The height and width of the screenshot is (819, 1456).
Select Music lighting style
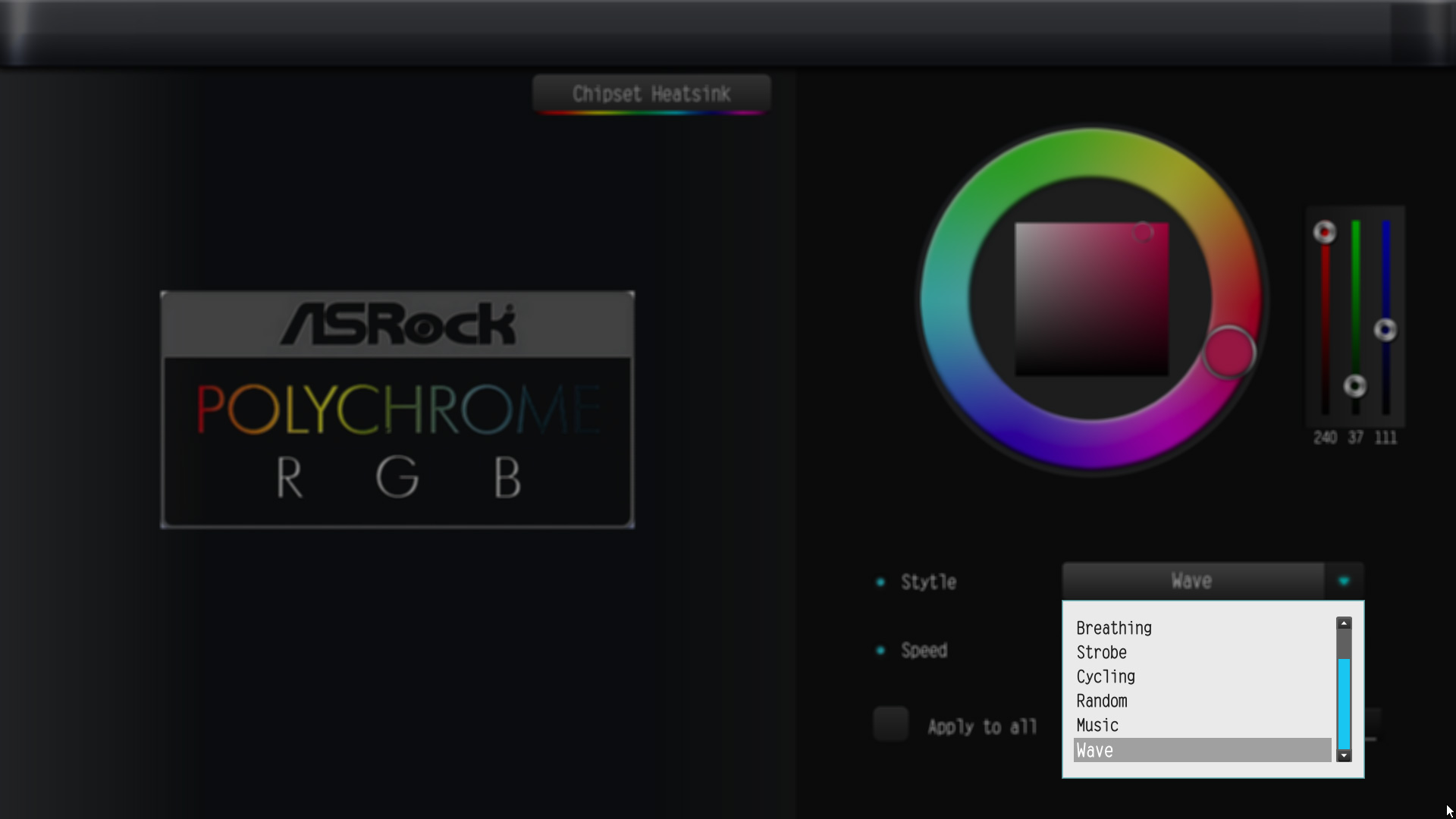1097,725
